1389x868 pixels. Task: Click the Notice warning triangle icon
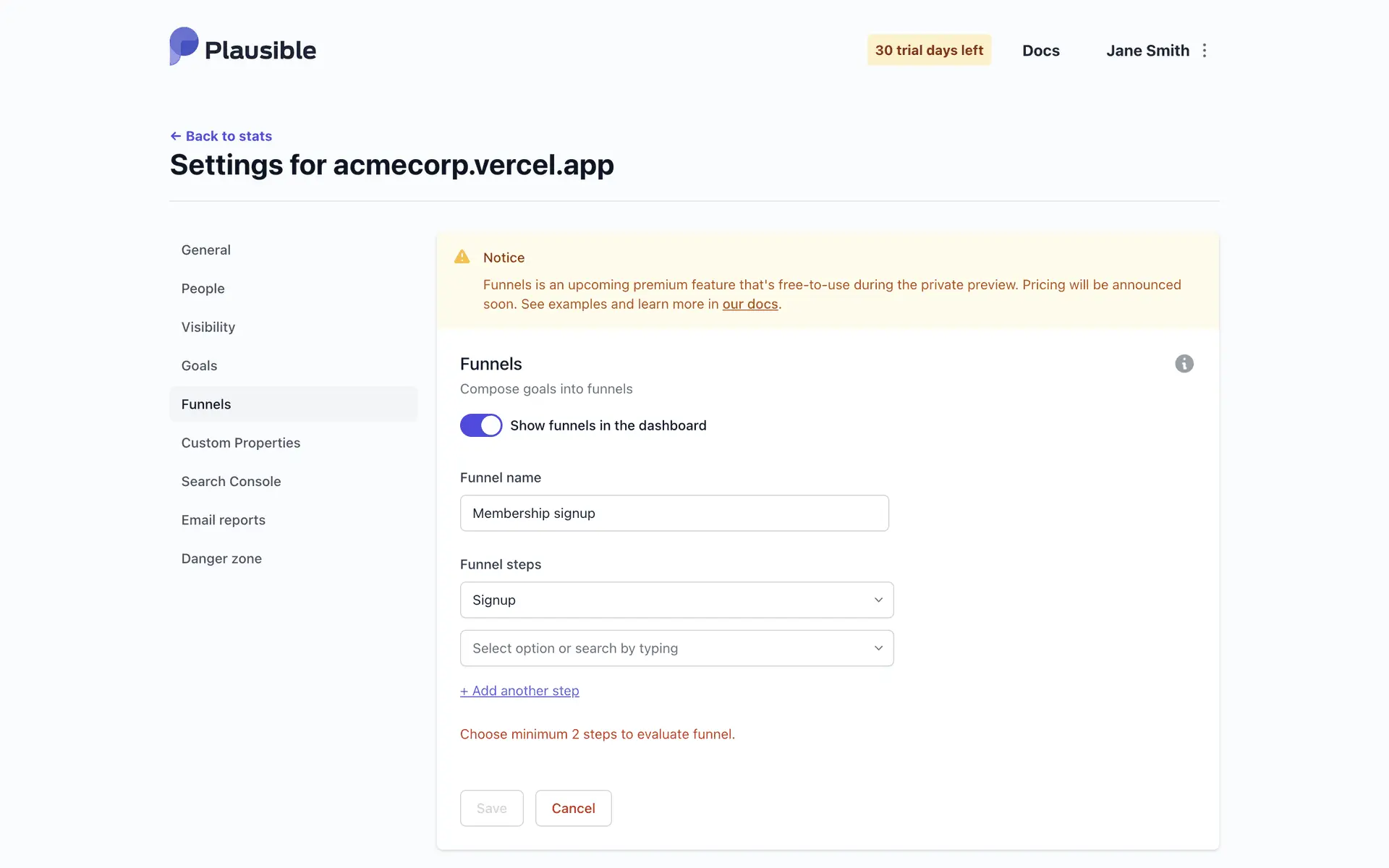tap(462, 257)
